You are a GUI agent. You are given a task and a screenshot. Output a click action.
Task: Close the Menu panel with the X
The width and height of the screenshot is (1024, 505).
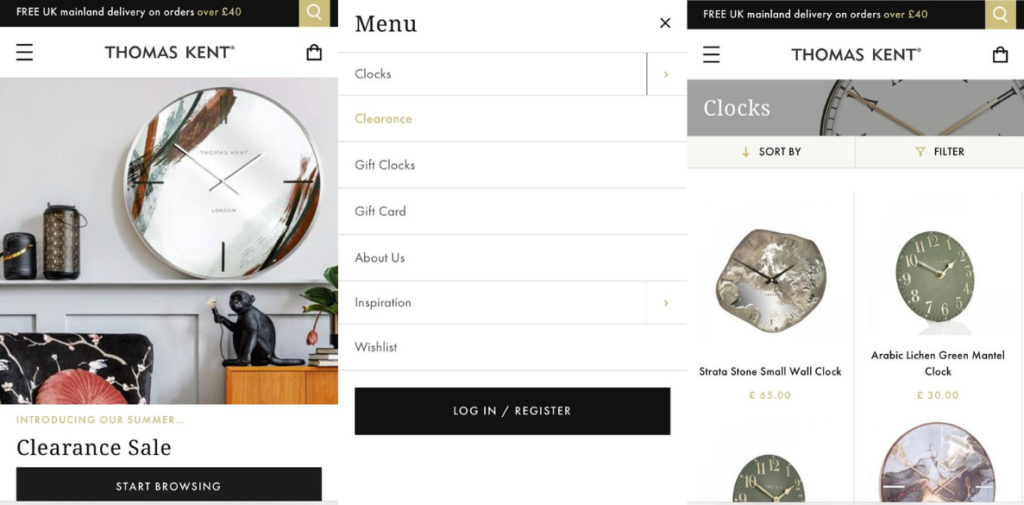point(665,24)
